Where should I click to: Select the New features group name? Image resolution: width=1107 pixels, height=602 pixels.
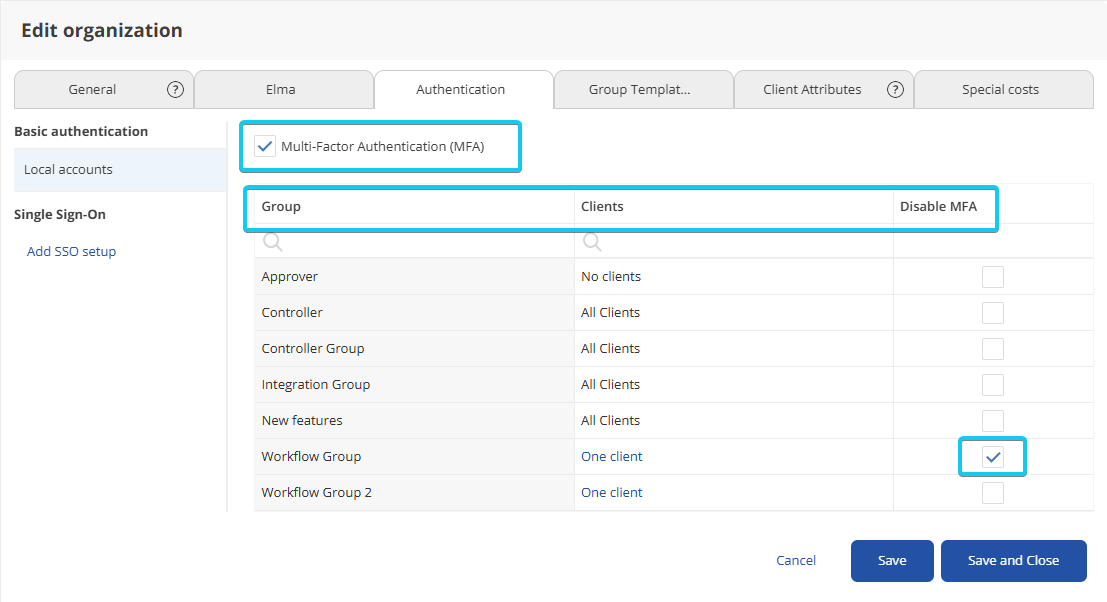[302, 421]
